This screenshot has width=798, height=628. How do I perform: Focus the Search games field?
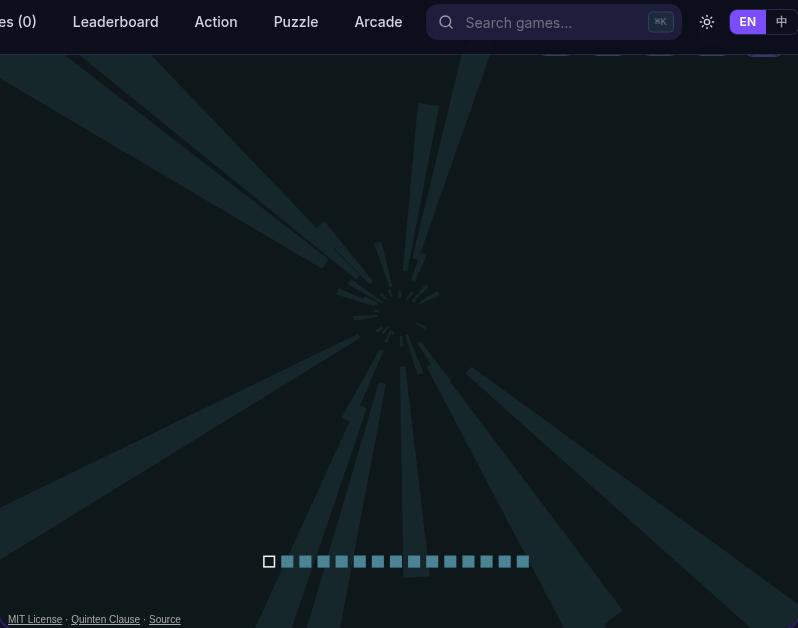554,22
